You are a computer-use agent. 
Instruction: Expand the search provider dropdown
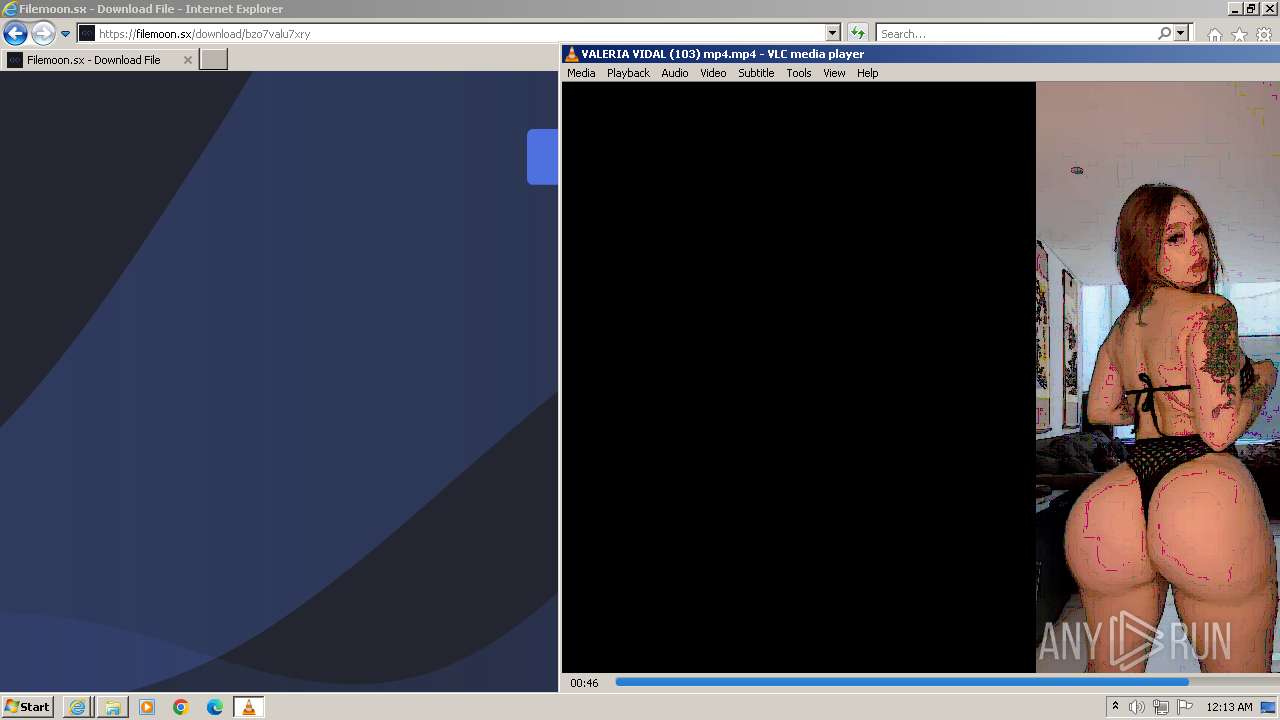click(x=1180, y=33)
